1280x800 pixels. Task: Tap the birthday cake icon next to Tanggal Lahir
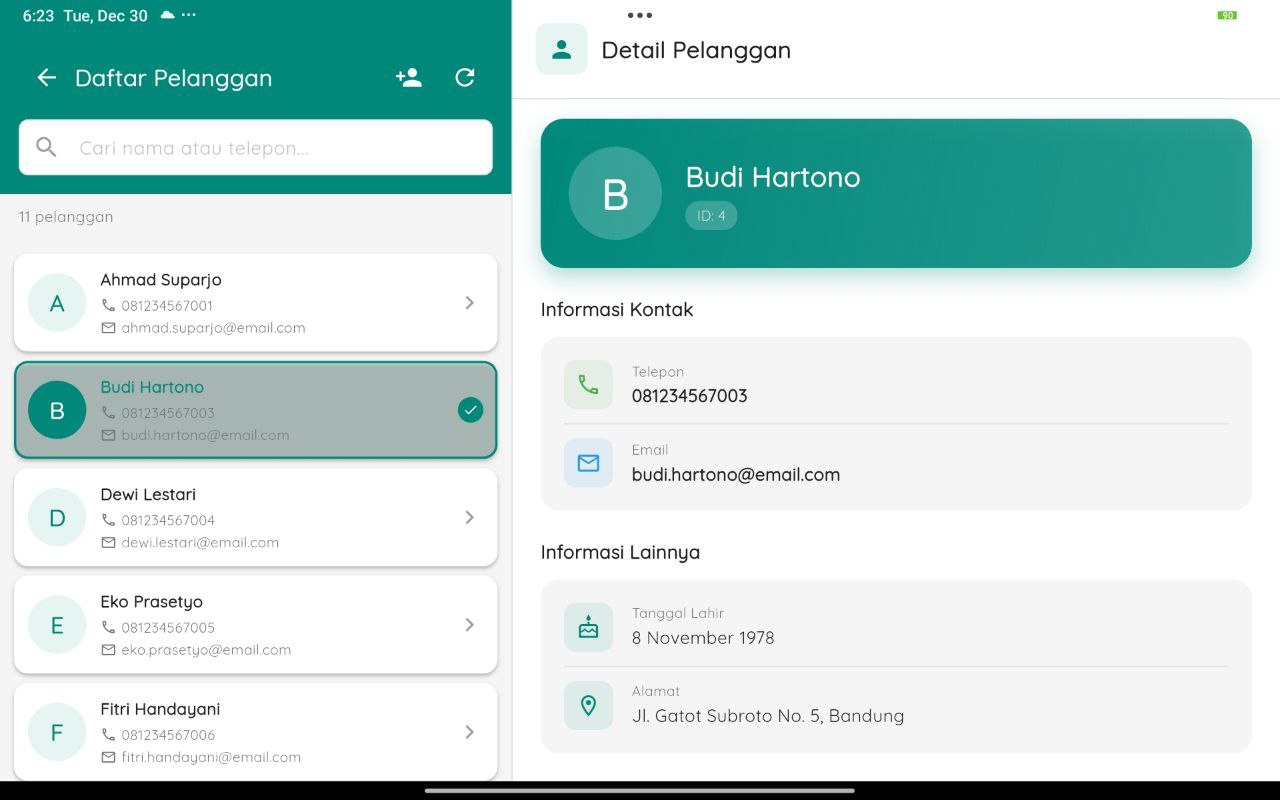coord(588,625)
